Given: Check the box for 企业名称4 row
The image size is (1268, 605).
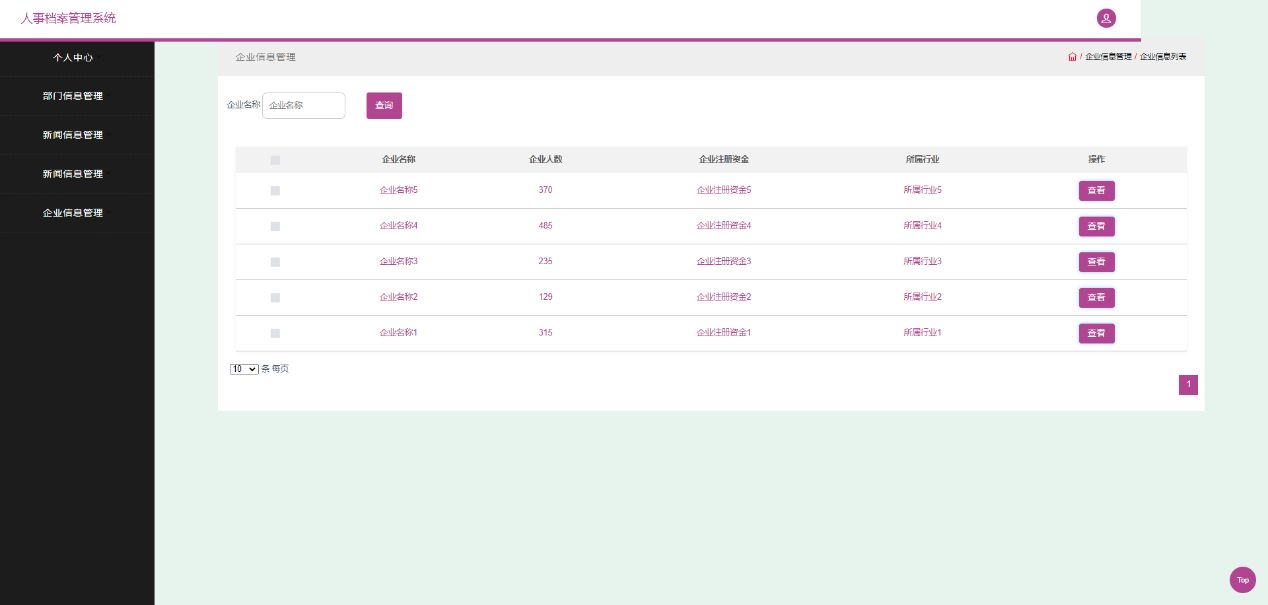Looking at the screenshot, I should 275,226.
